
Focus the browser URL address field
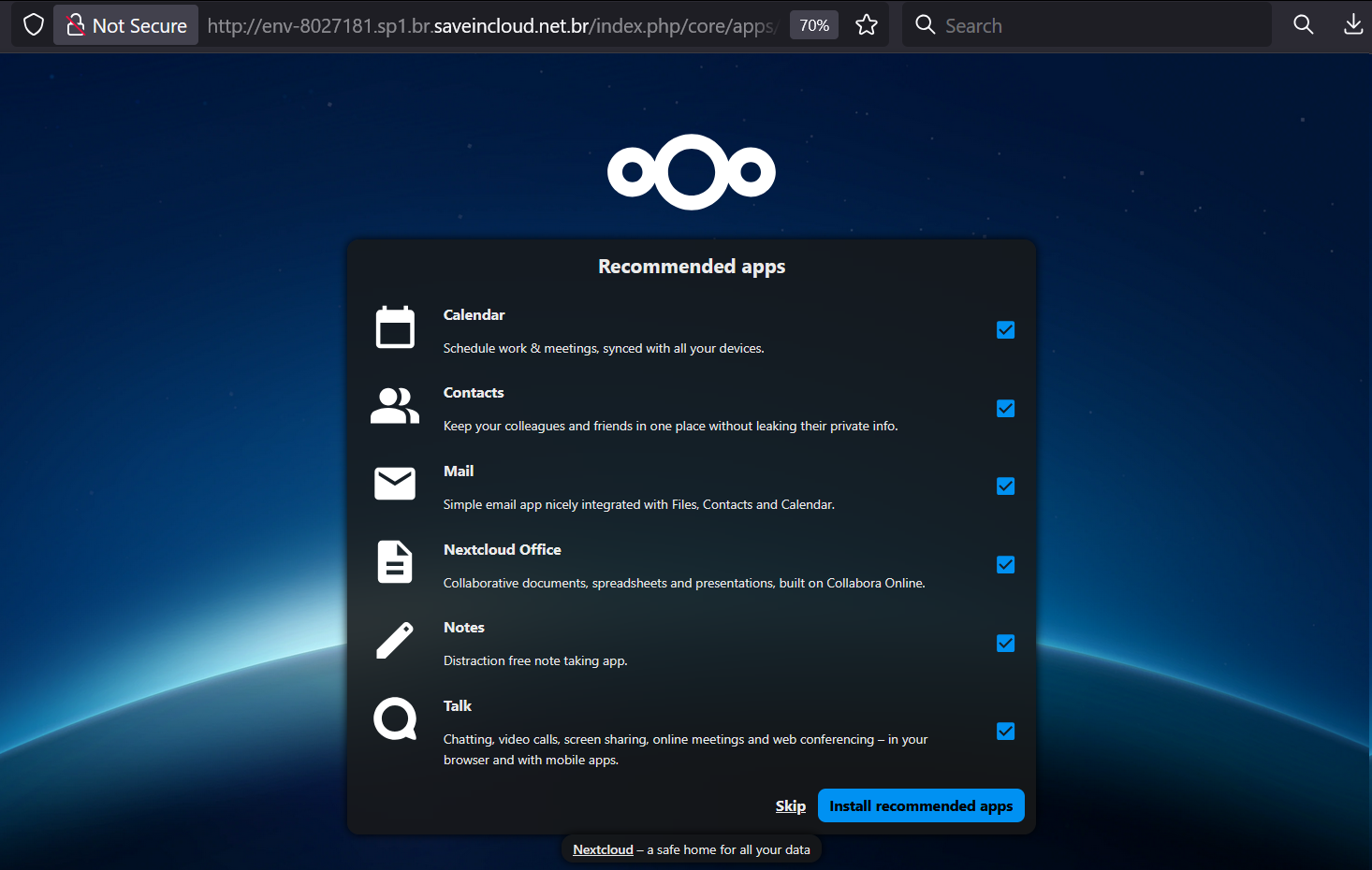coord(492,25)
